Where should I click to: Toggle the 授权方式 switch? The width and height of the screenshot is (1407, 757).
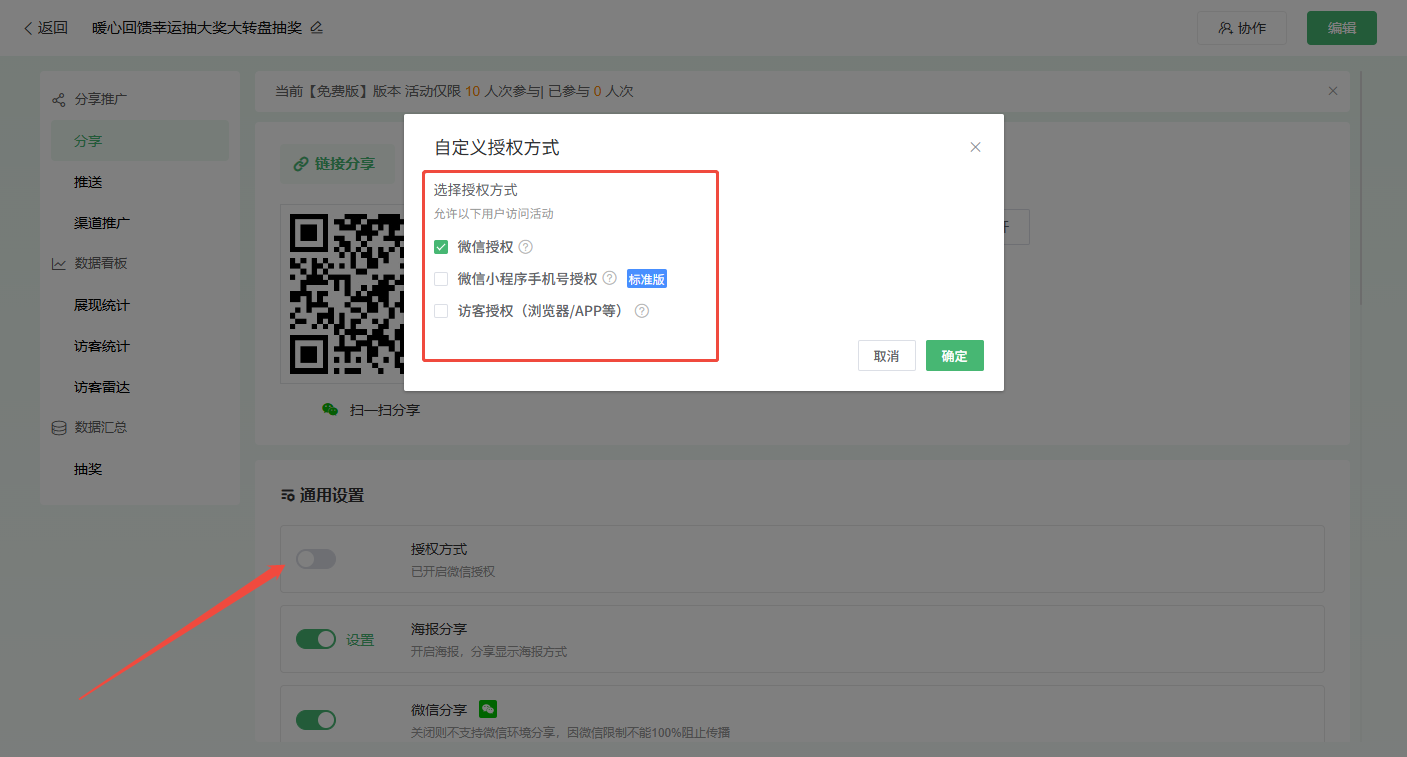point(316,559)
